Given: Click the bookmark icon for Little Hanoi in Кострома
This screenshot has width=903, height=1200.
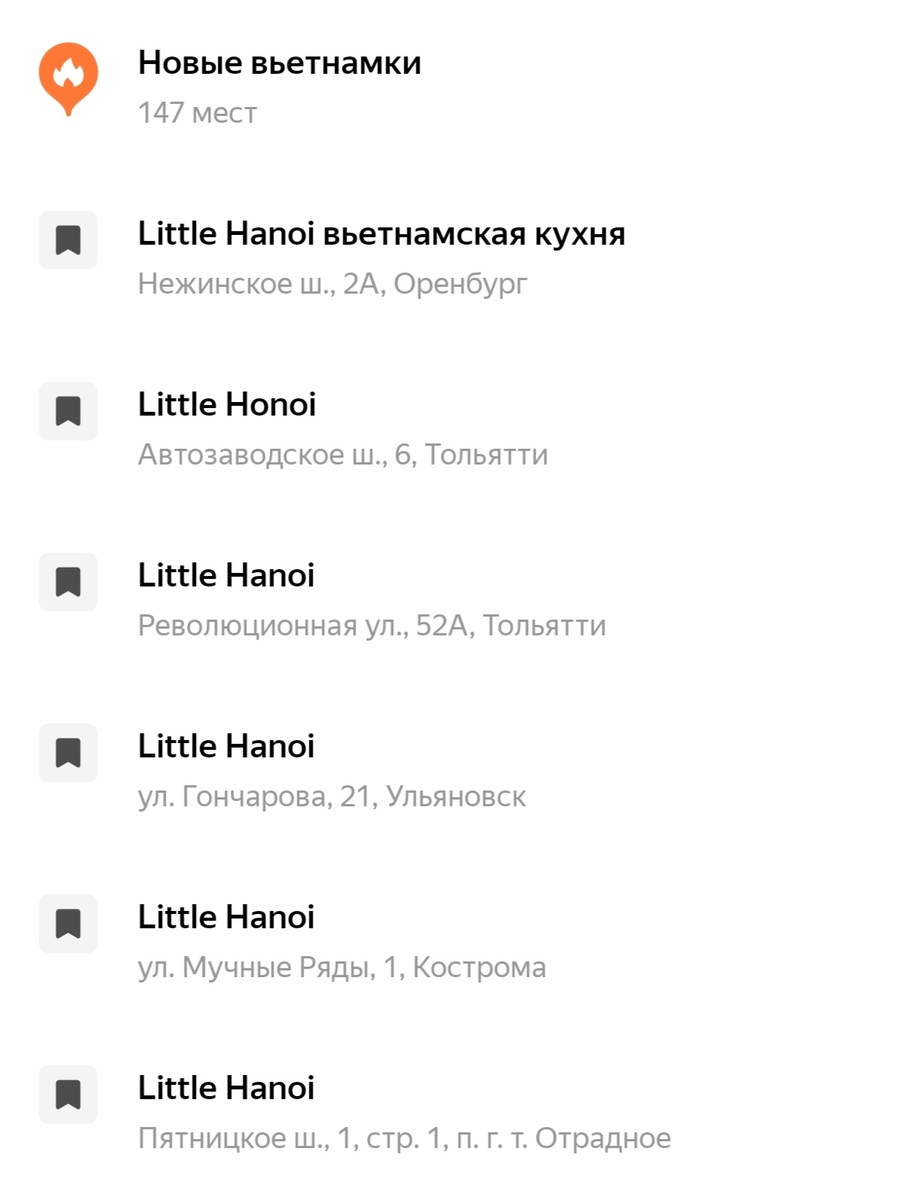Looking at the screenshot, I should (67, 924).
